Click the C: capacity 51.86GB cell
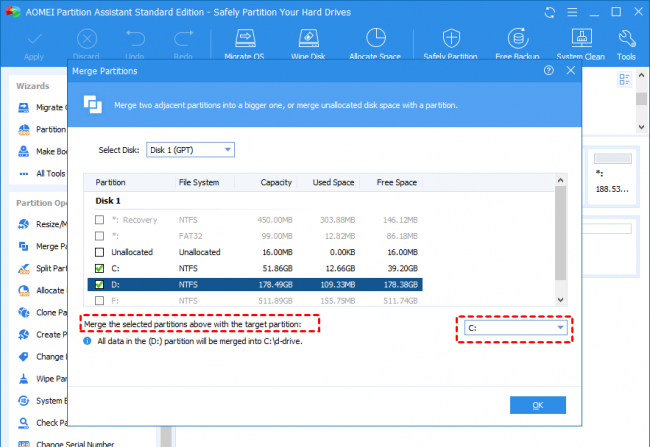The image size is (650, 447). coord(277,268)
